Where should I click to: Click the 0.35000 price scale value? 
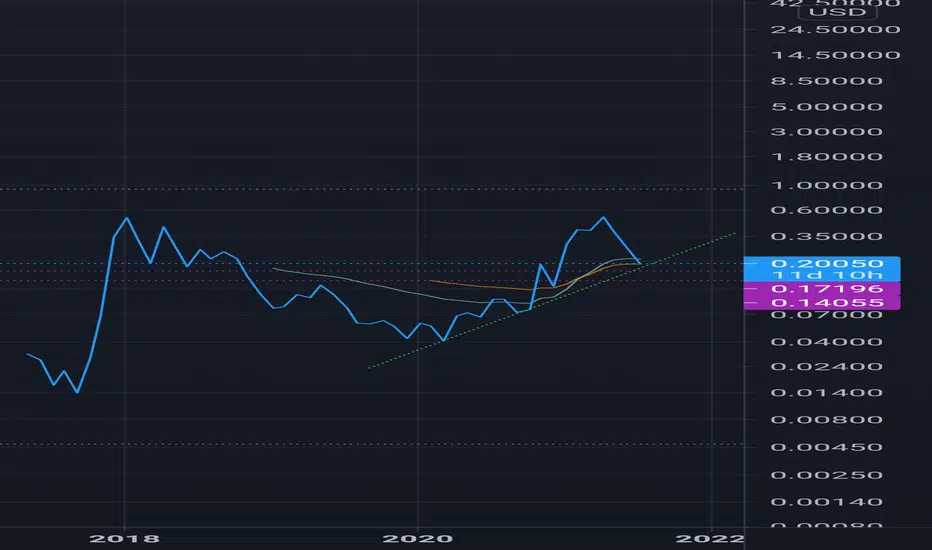[x=826, y=237]
